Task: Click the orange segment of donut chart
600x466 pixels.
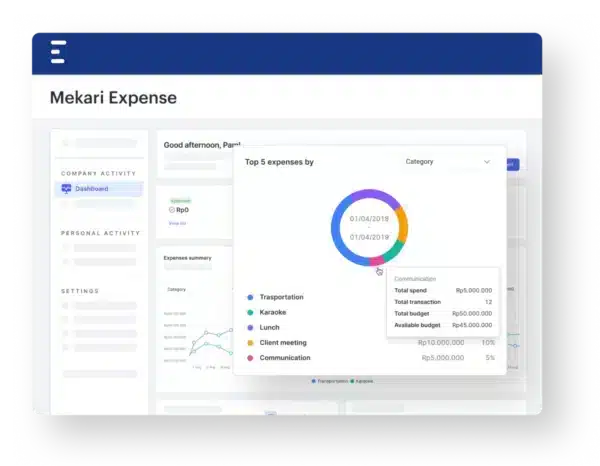Action: pyautogui.click(x=403, y=226)
